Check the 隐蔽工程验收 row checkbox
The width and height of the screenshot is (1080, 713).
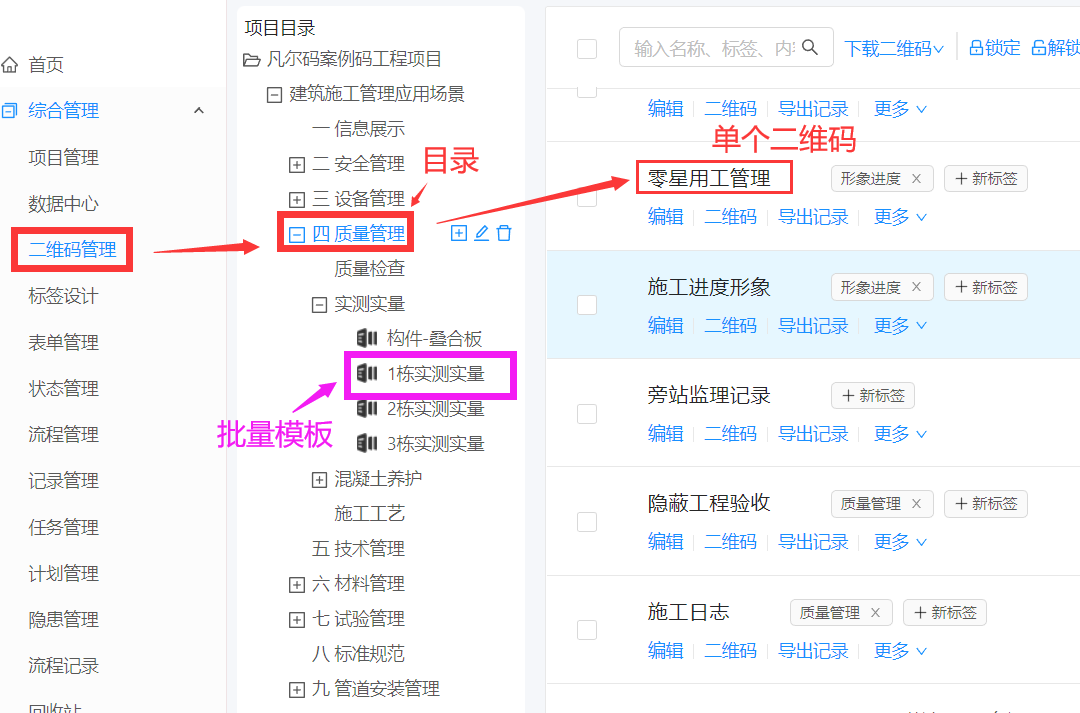tap(587, 521)
